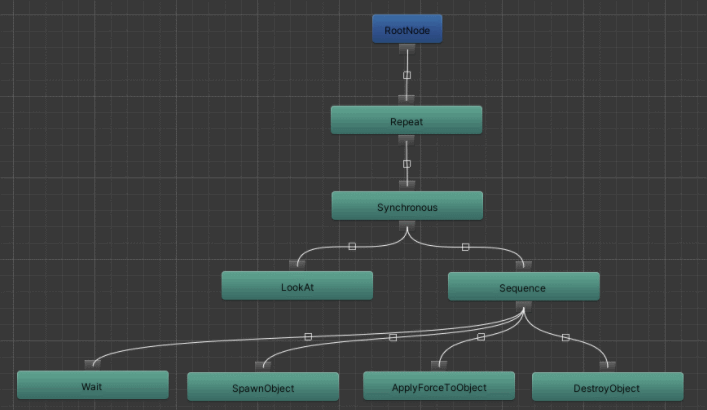Click the output port below RootNode
The height and width of the screenshot is (410, 707).
click(x=407, y=49)
